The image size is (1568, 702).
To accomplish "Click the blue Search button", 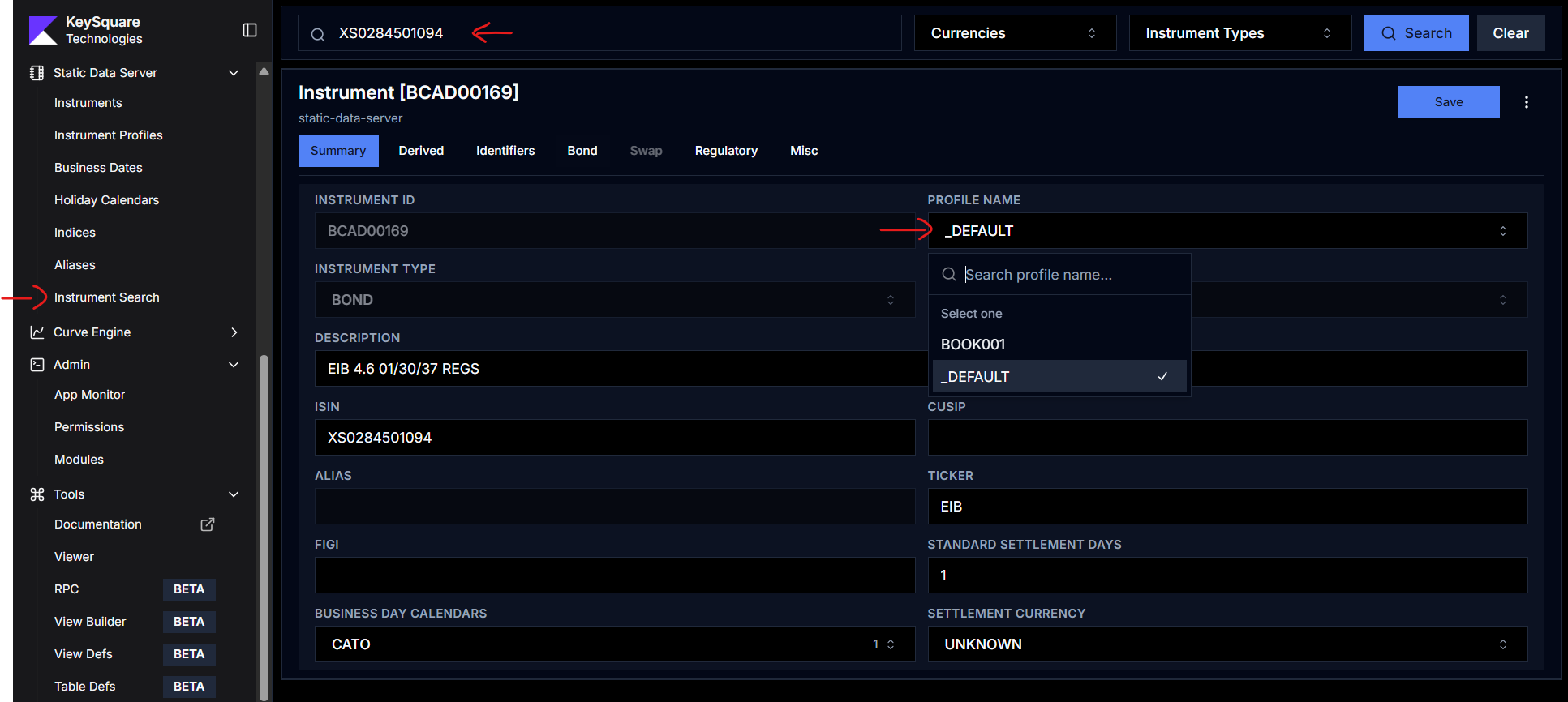I will (x=1416, y=33).
